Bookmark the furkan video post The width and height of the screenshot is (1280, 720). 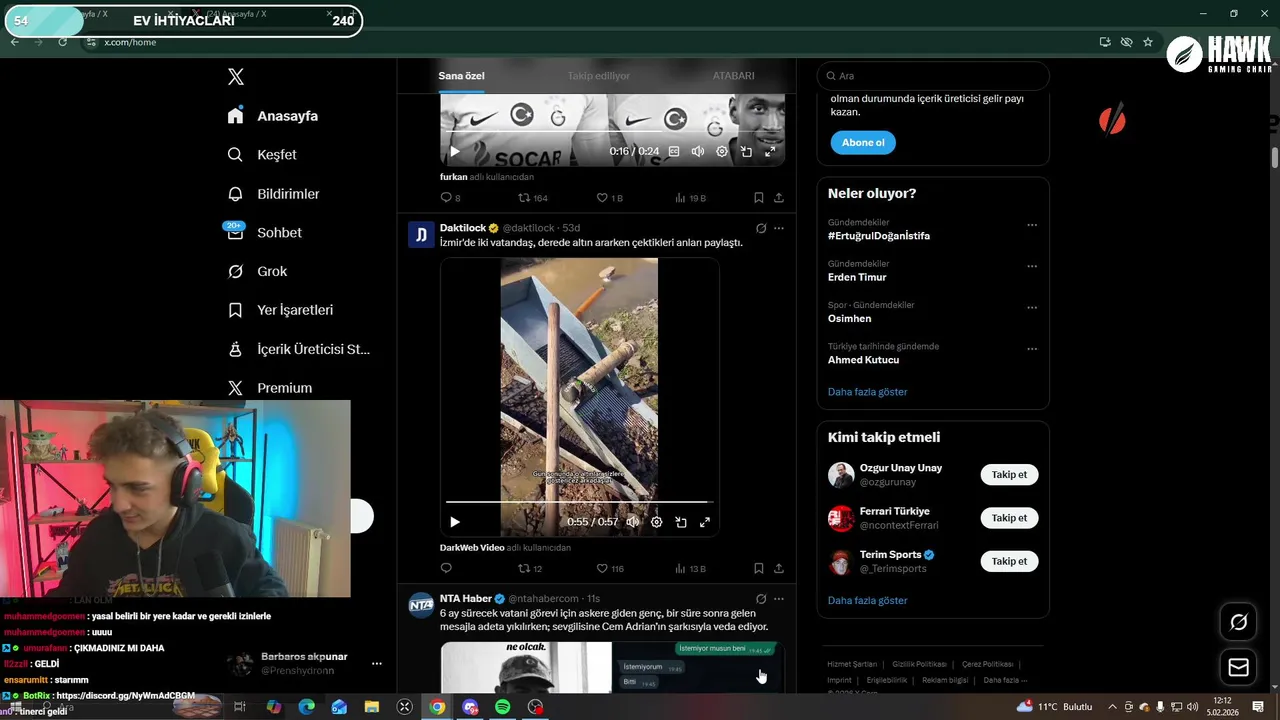[x=758, y=198]
